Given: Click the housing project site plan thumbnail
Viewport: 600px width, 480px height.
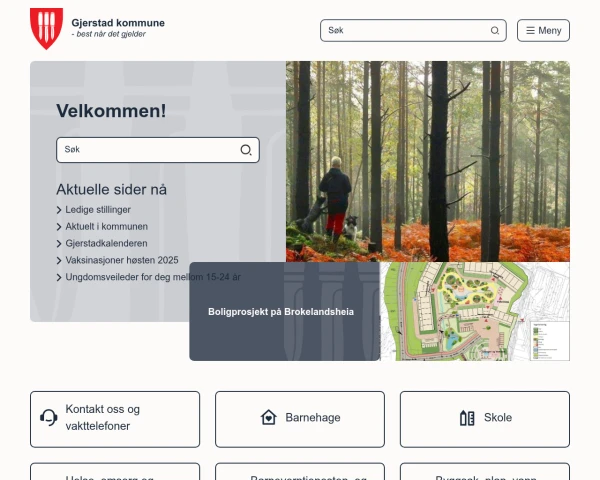Looking at the screenshot, I should pyautogui.click(x=475, y=312).
